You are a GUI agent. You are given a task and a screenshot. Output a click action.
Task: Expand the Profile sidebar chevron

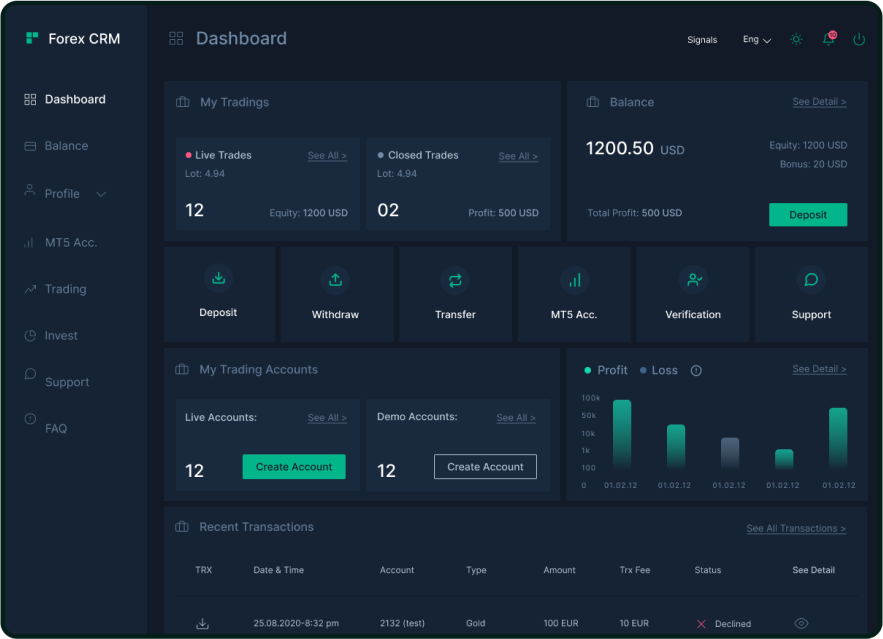(x=101, y=194)
